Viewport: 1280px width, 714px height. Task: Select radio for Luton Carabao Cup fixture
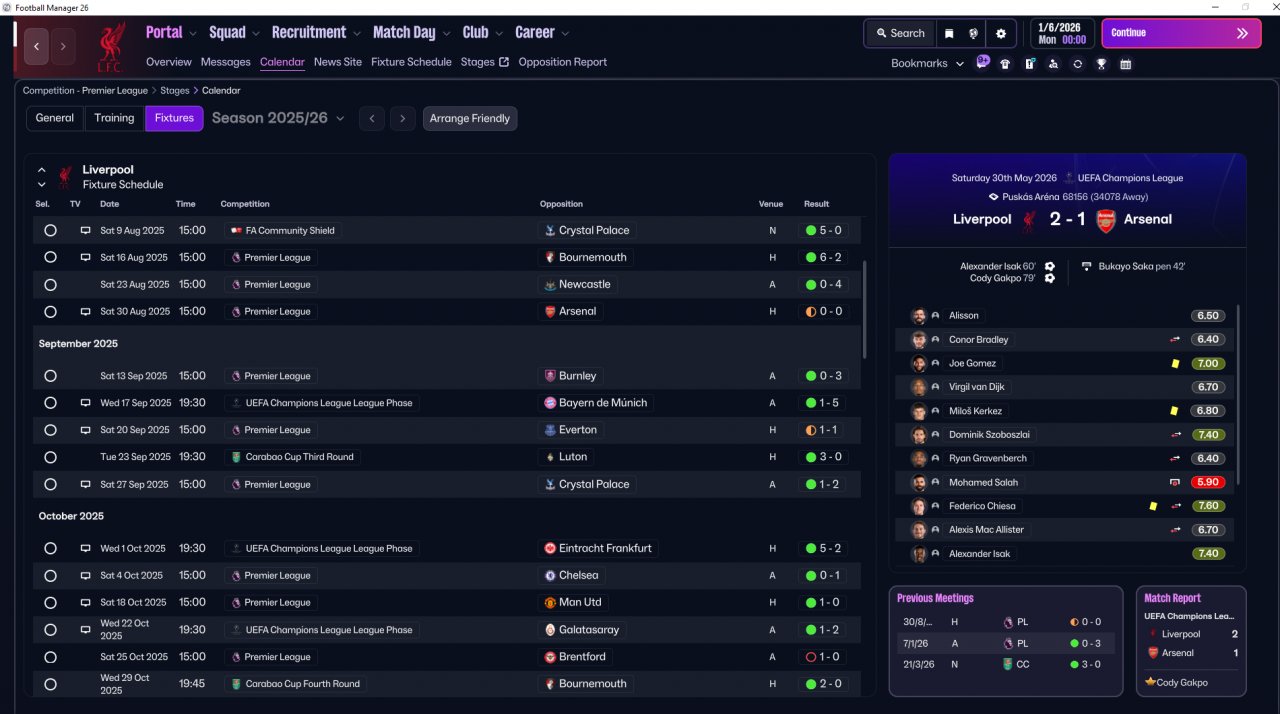coord(50,457)
